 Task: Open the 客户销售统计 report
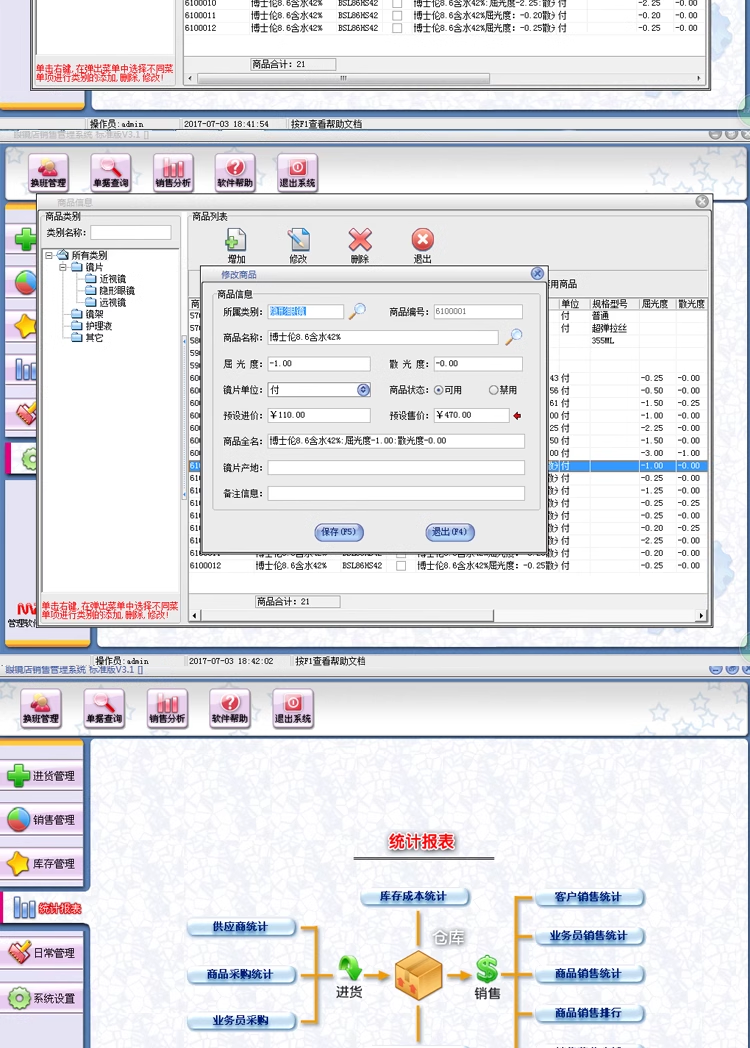coord(589,897)
